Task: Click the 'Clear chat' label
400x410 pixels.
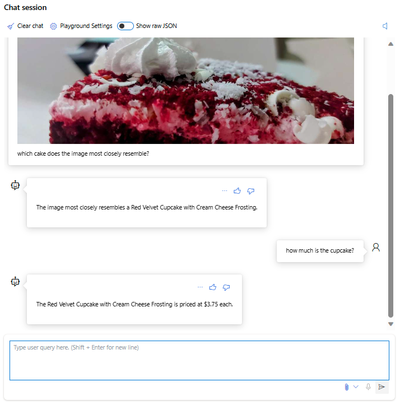Action: [30, 26]
